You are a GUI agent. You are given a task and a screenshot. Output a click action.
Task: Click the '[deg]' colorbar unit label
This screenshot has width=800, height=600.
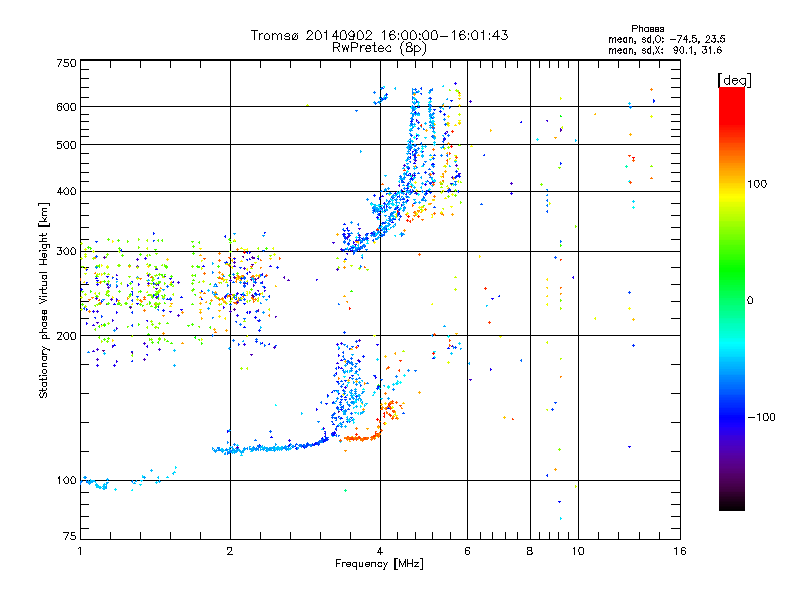734,80
